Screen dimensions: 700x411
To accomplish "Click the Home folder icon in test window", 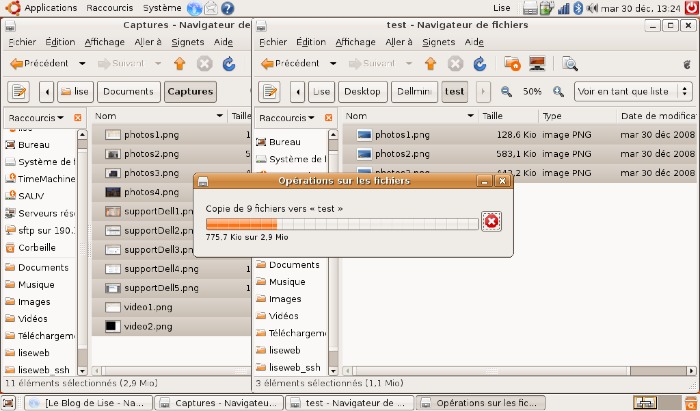I will (x=512, y=63).
